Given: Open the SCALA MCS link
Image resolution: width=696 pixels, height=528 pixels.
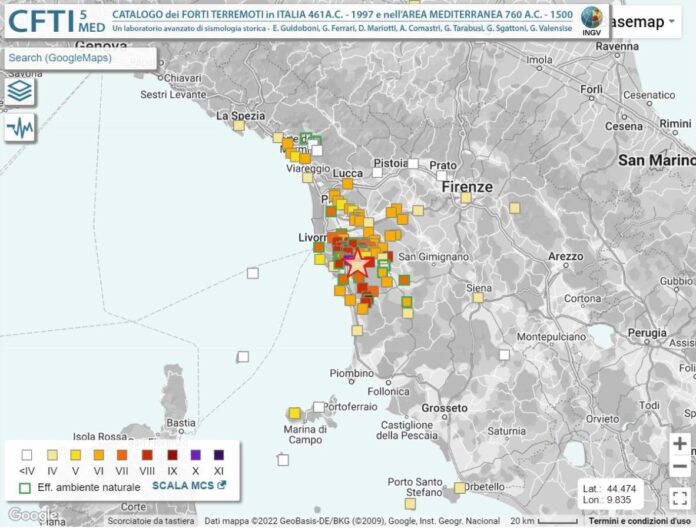Looking at the screenshot, I should (189, 486).
